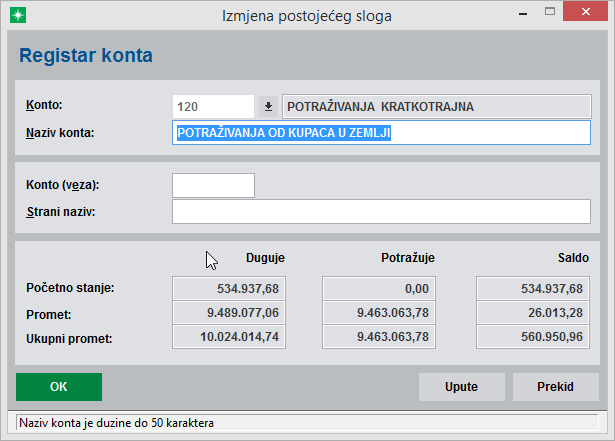
Task: Cancel editing with the Prekid button
Action: [x=555, y=387]
